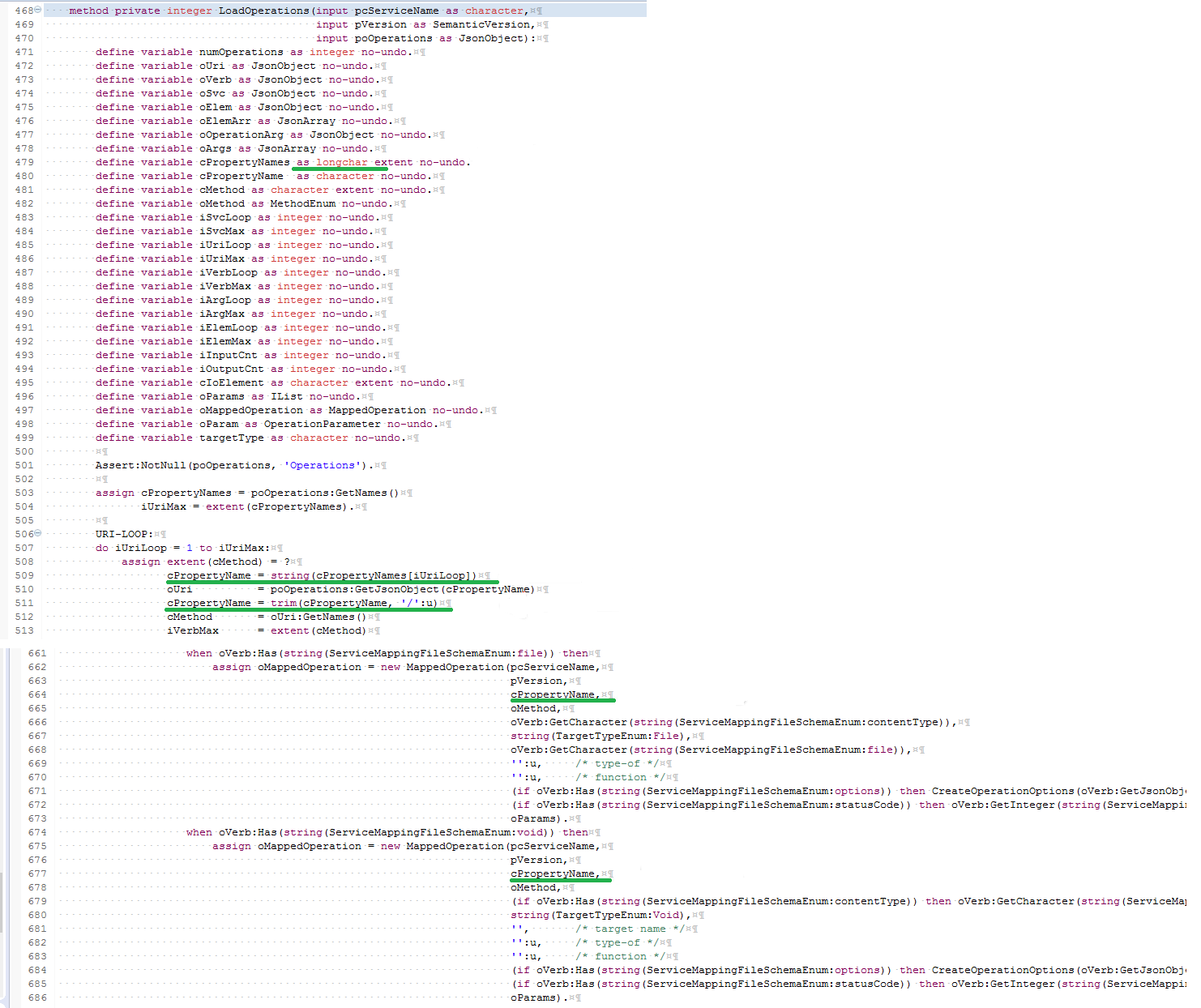This screenshot has height=1008, width=1201.
Task: Click the word 'longchar' on line 479
Action: pos(342,162)
